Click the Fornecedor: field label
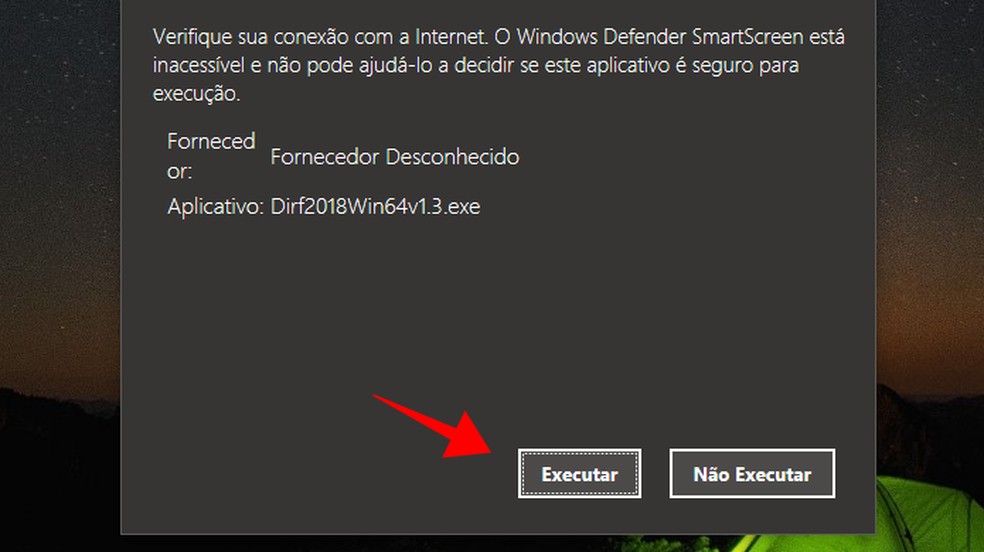Screen dimensions: 984x552 coord(211,156)
